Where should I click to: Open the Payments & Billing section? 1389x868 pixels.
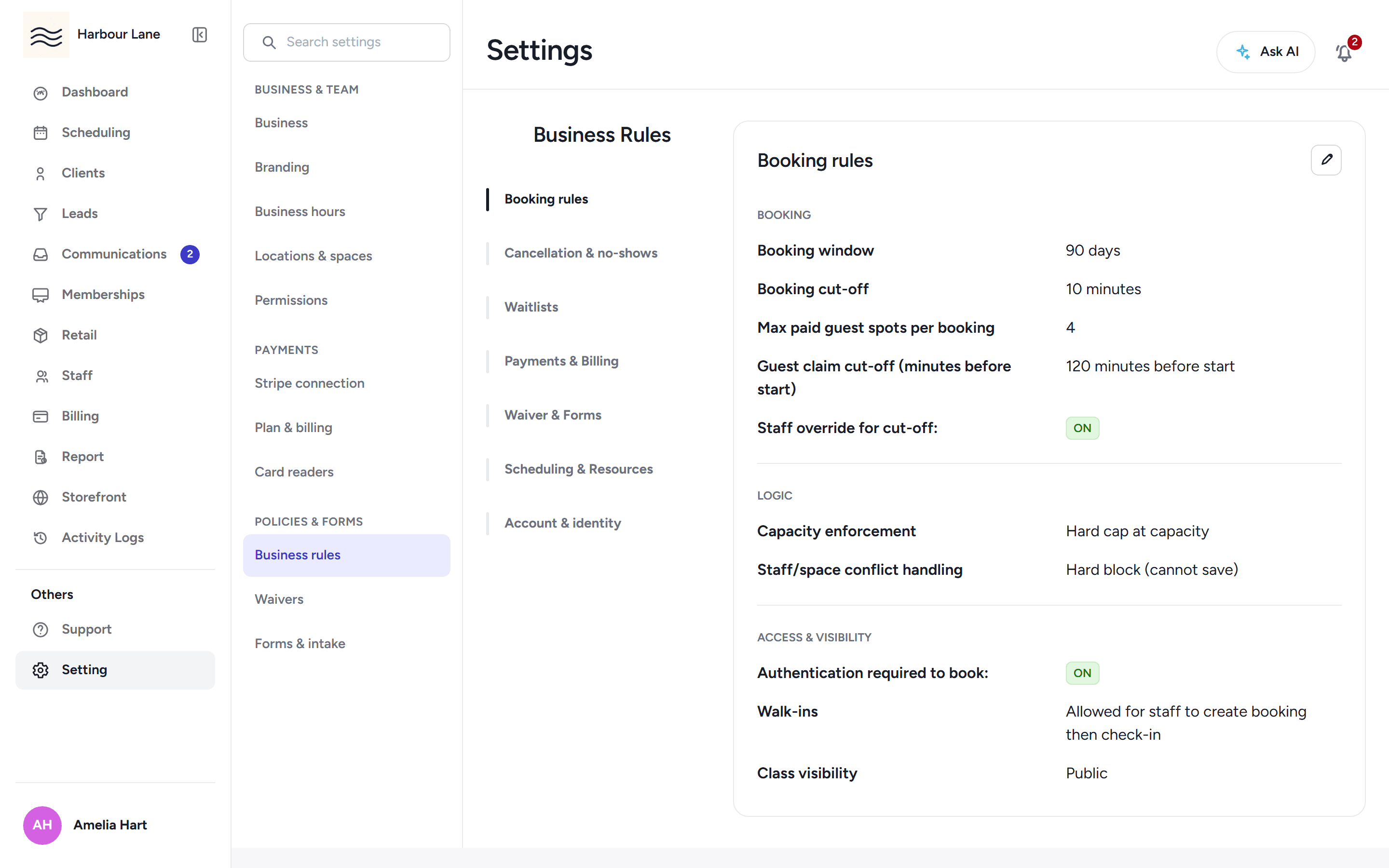561,361
